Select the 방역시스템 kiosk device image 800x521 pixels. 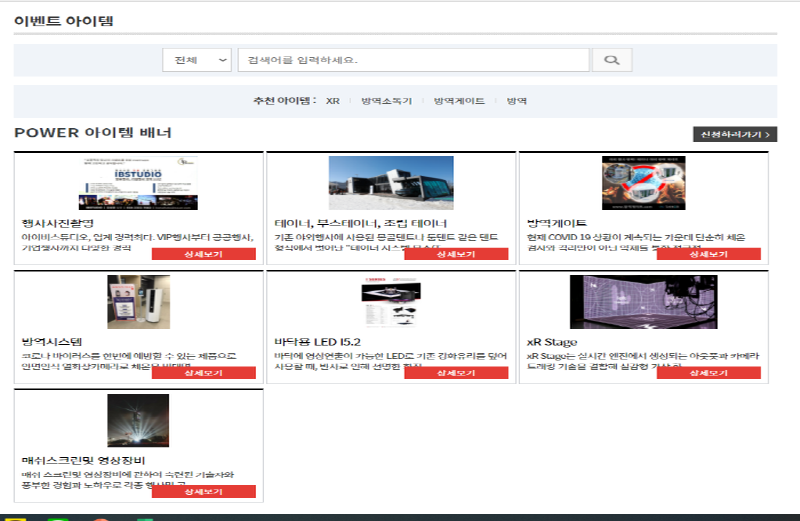(x=139, y=302)
